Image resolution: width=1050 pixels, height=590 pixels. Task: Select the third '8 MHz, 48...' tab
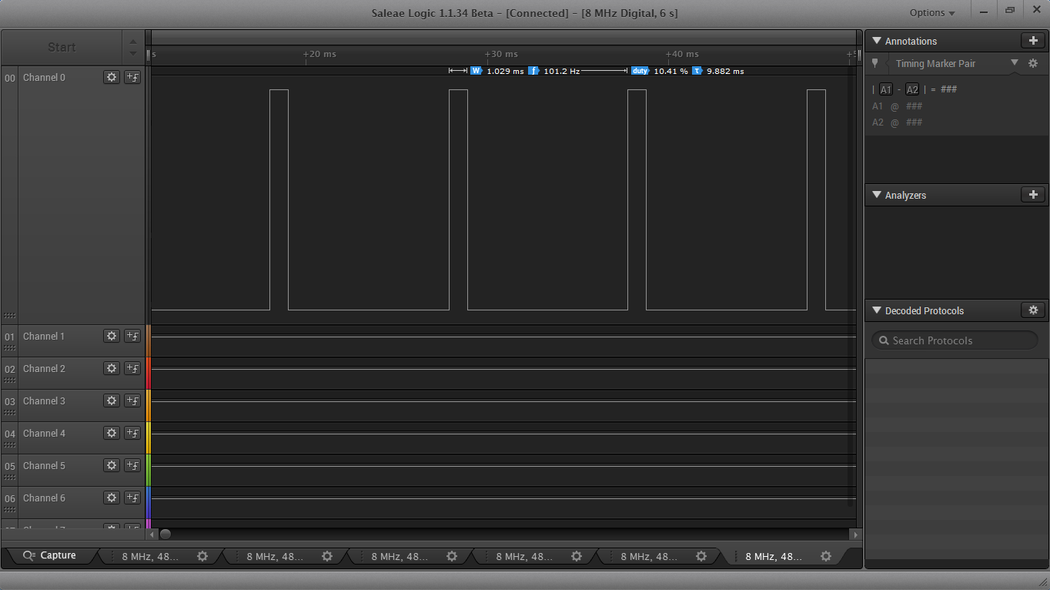399,556
